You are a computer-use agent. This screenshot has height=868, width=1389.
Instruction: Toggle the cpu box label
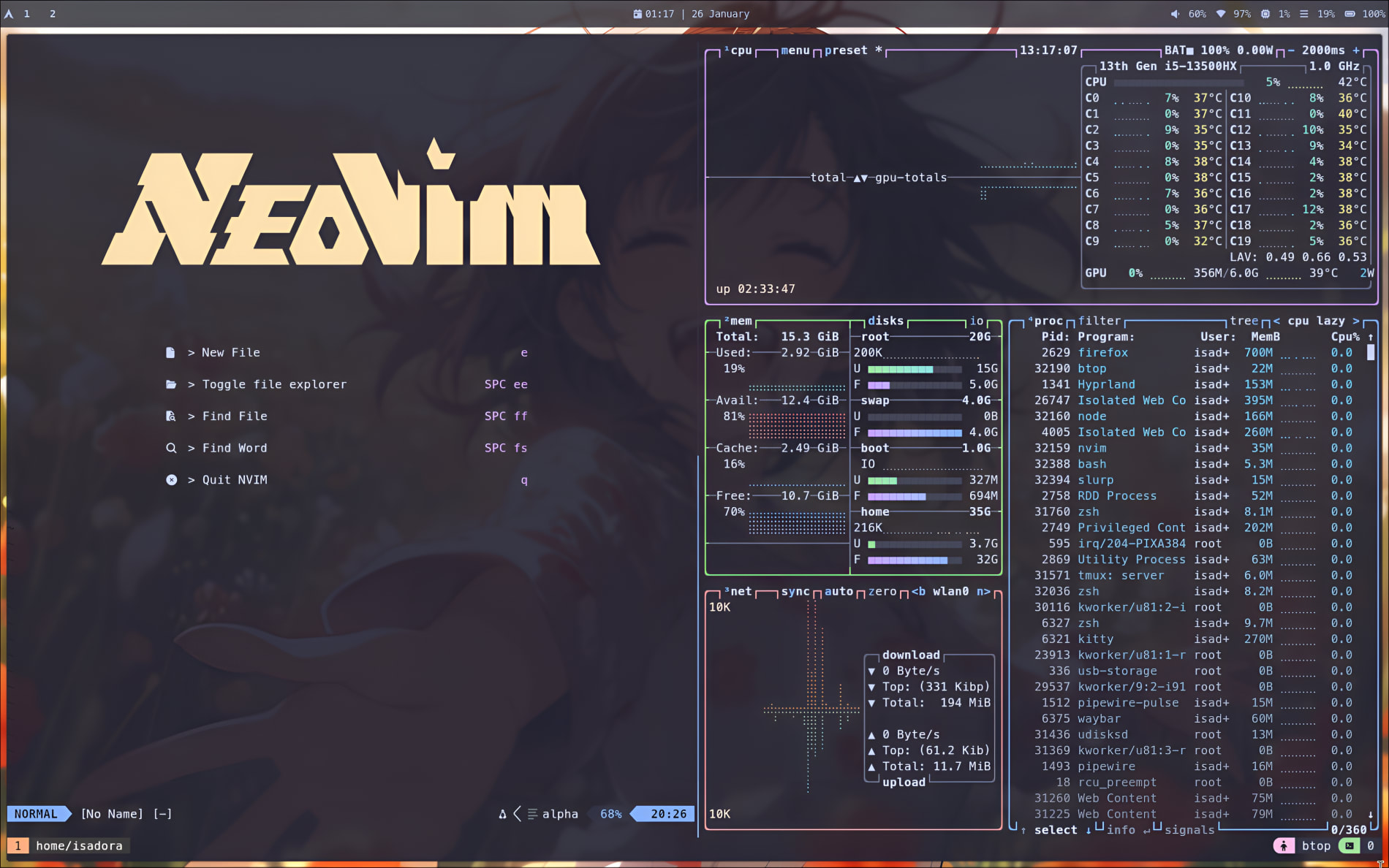point(738,50)
